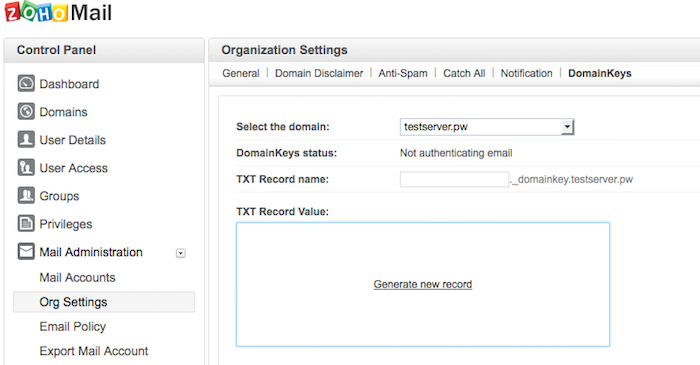The image size is (700, 365).
Task: Click the 'TXT Record Value:' label
Action: pos(282,212)
